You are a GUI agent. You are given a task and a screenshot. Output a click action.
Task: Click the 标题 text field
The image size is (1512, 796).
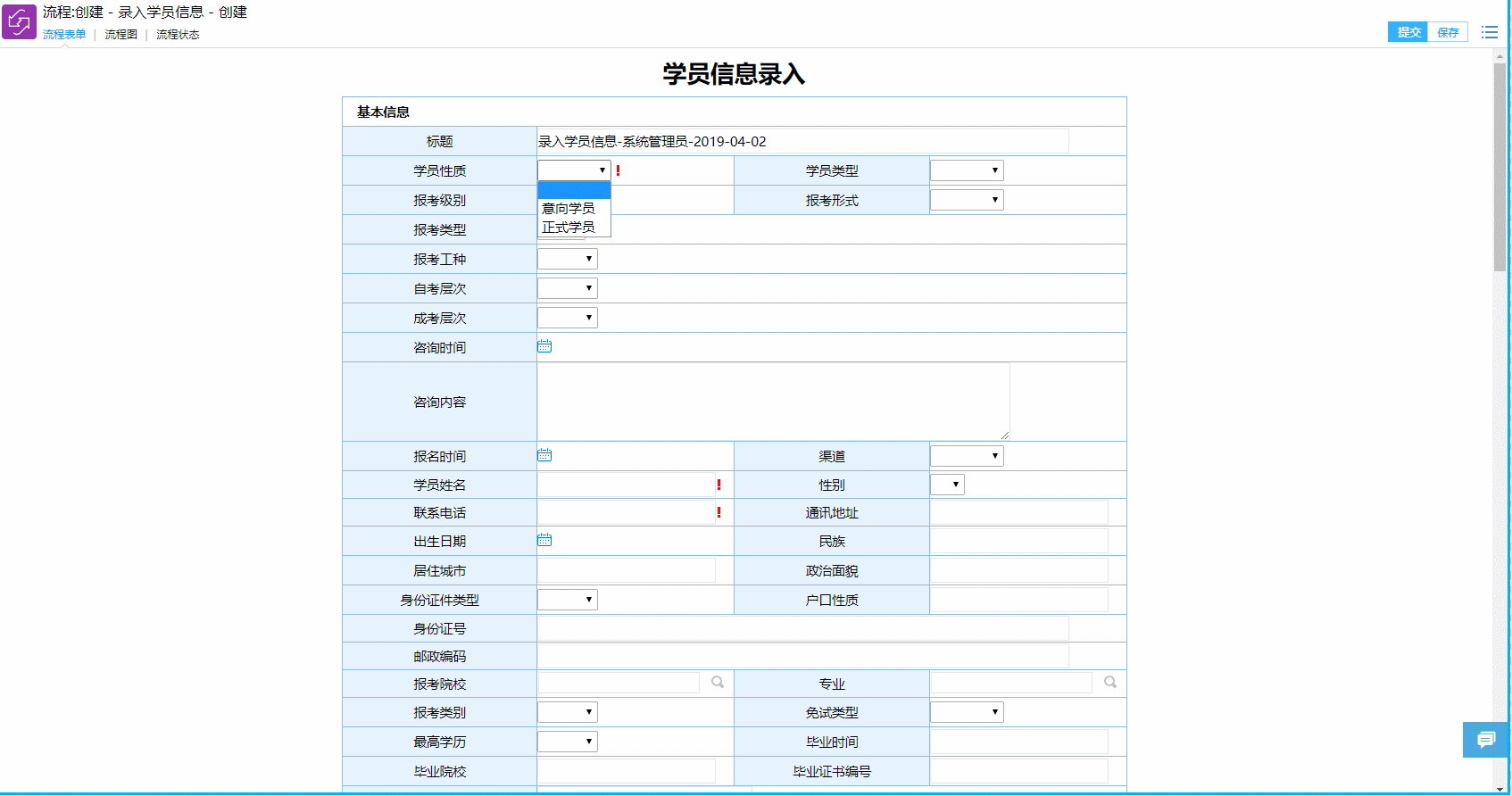coord(803,141)
